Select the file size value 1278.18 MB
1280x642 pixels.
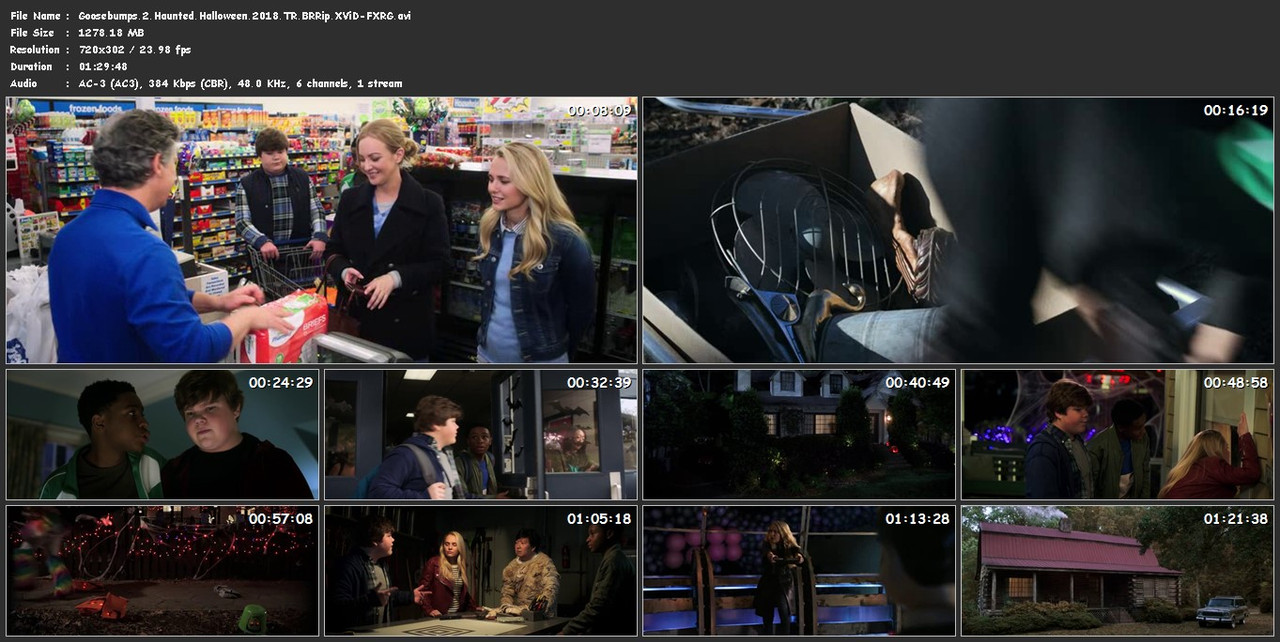coord(111,33)
